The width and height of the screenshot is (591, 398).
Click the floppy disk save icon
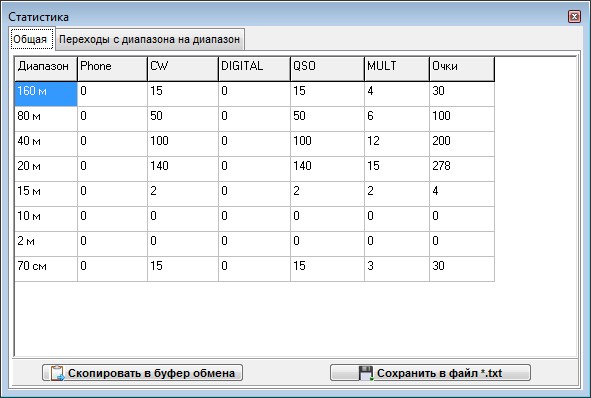(x=366, y=373)
